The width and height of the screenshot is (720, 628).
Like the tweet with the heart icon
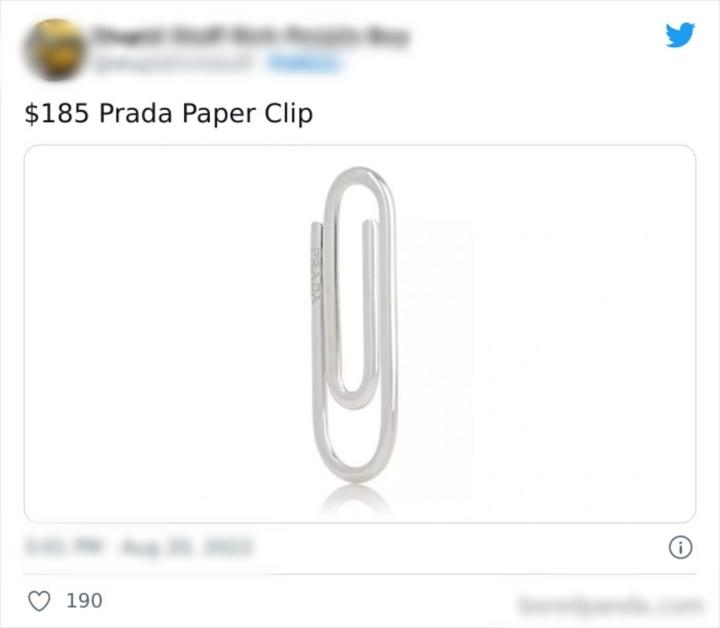pyautogui.click(x=39, y=601)
